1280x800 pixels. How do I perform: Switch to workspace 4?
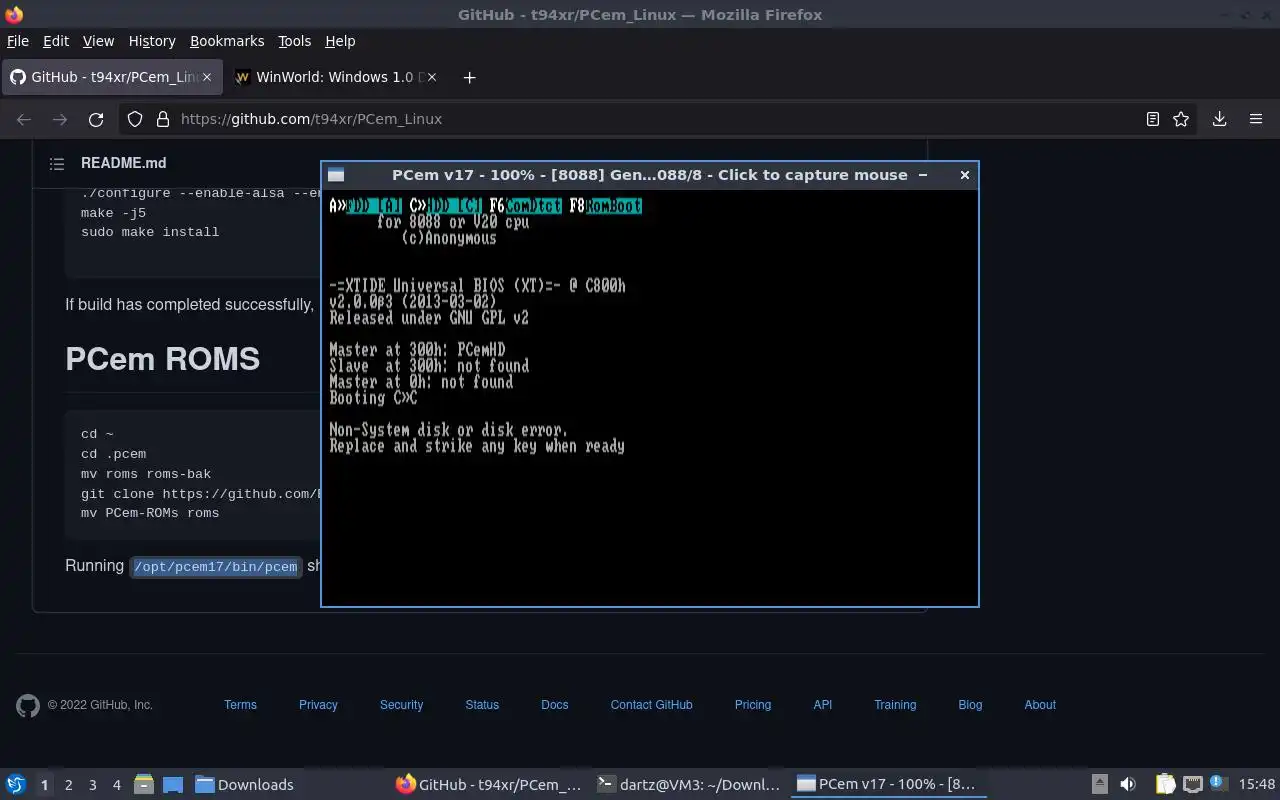(x=117, y=785)
